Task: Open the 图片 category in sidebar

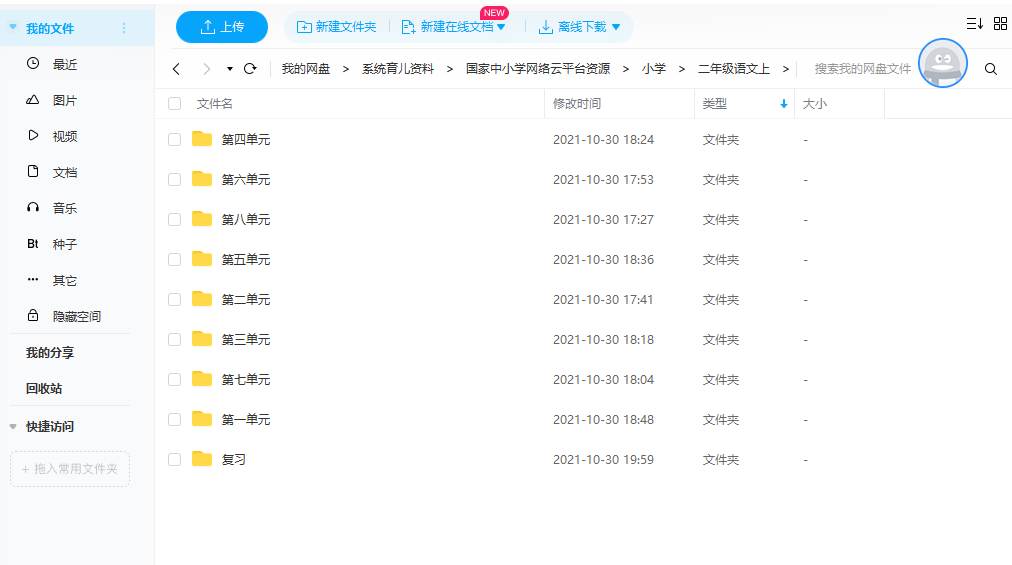Action: (x=64, y=101)
